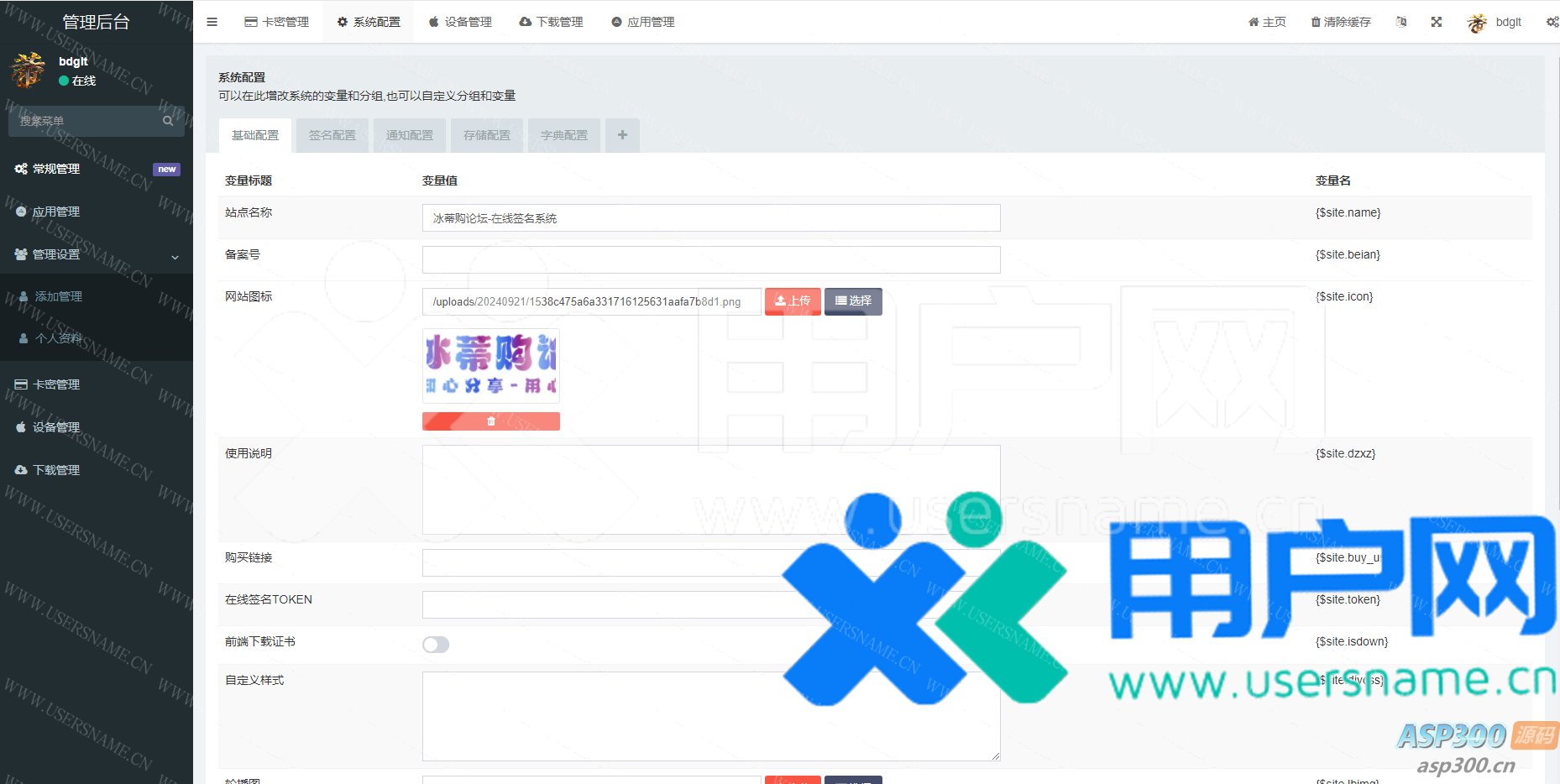Click the plus icon to add config group
1560x784 pixels.
[622, 135]
